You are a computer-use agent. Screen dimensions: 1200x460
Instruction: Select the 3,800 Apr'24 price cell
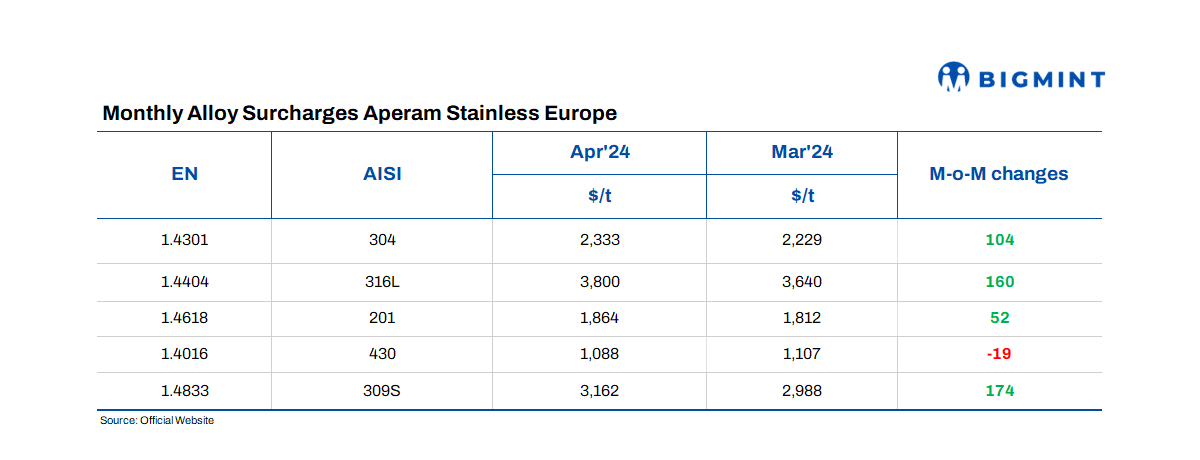coord(599,281)
